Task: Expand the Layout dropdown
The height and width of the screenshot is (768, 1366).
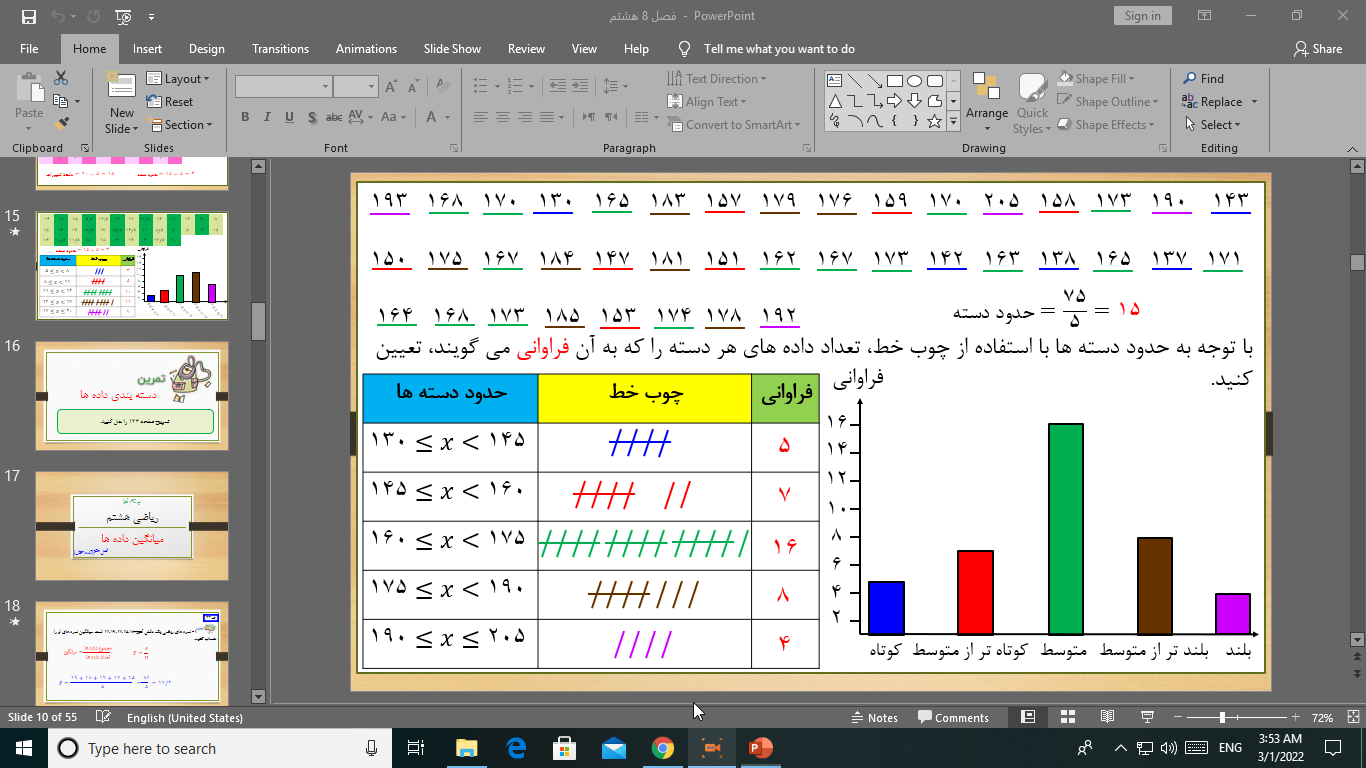Action: click(x=179, y=79)
